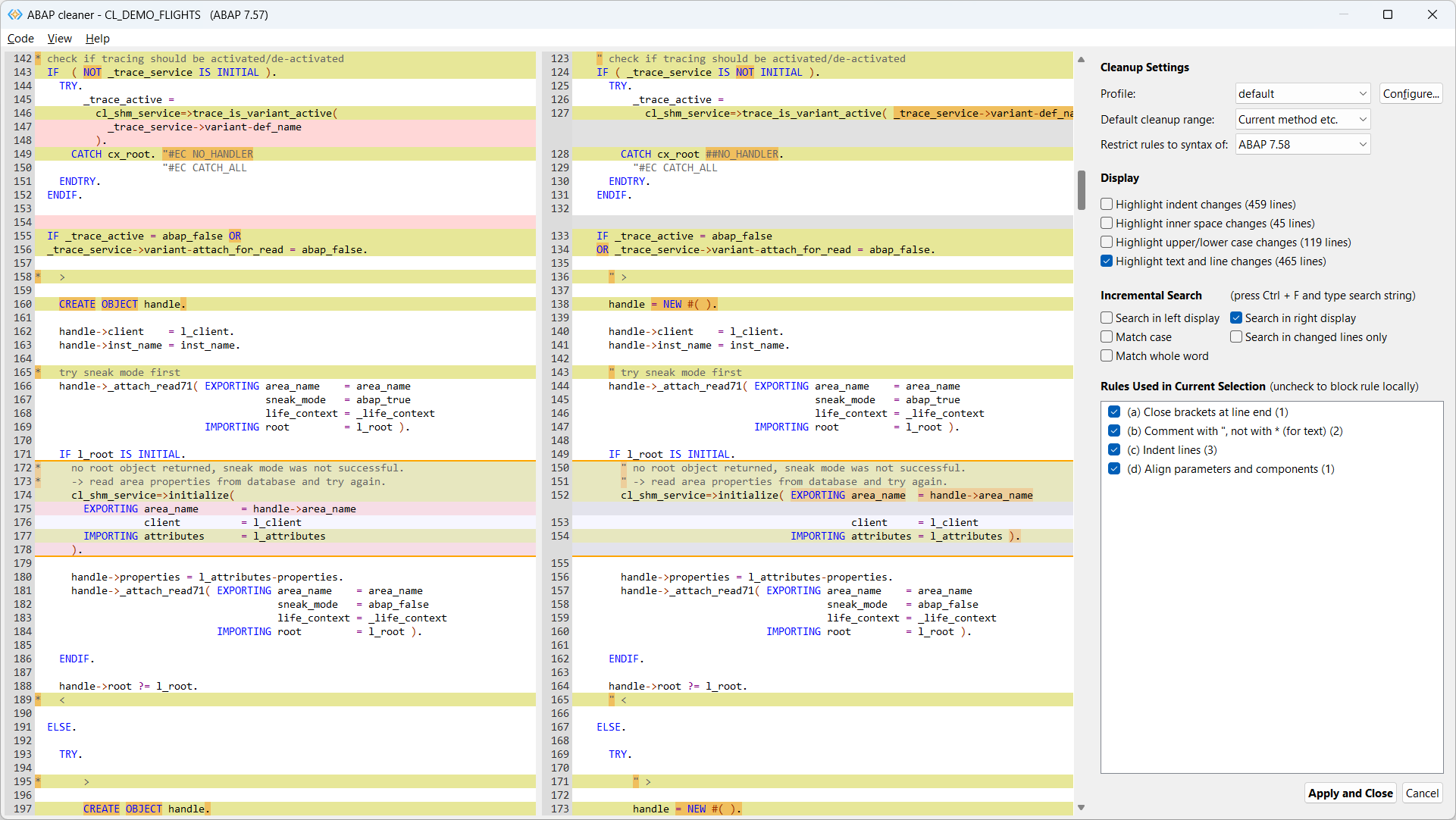This screenshot has width=1456, height=820.
Task: Click the ABAP cleaner application icon in titlebar
Action: [x=14, y=14]
